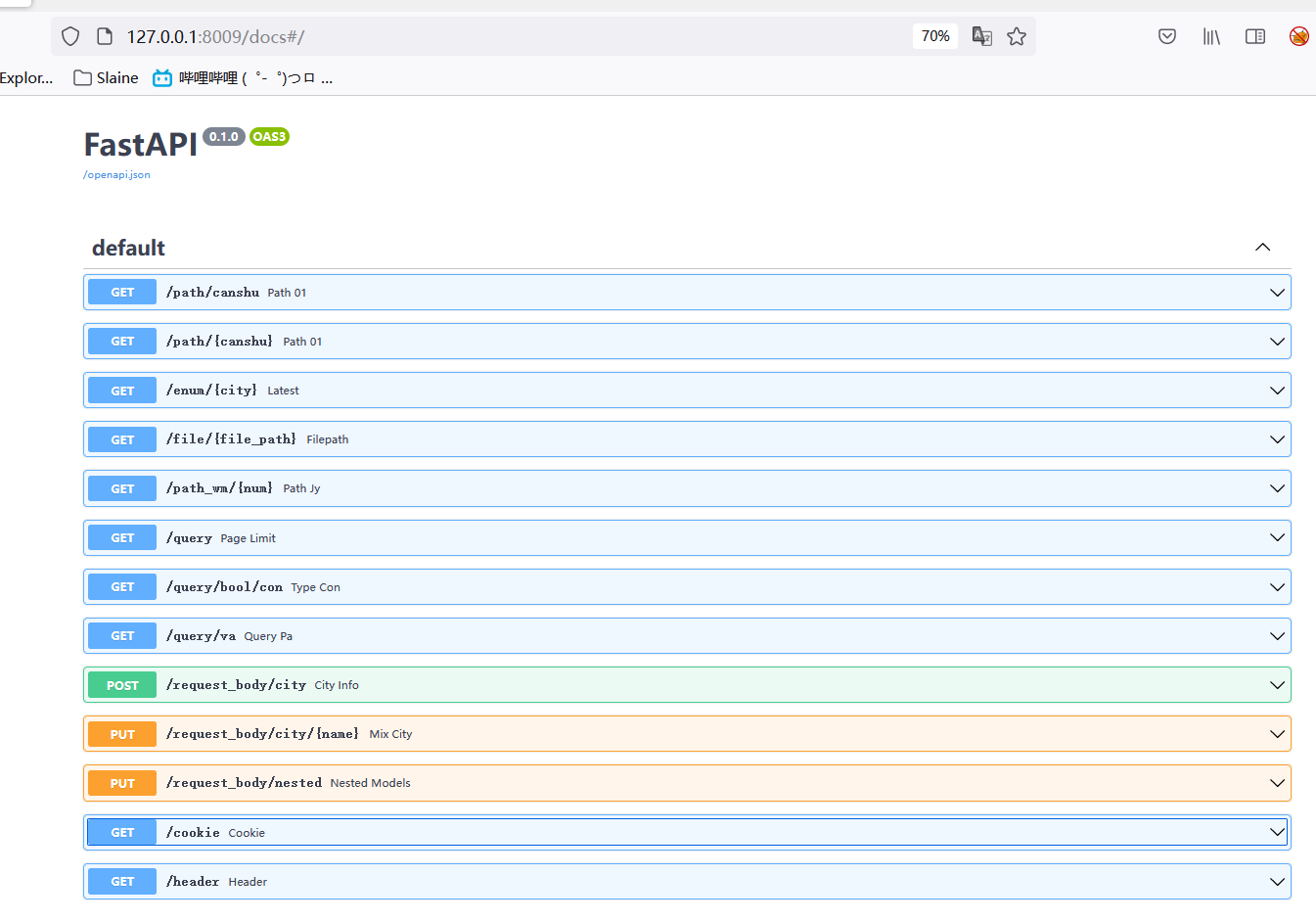The height and width of the screenshot is (922, 1316).
Task: Open the library bookshelf icon
Action: click(1211, 36)
